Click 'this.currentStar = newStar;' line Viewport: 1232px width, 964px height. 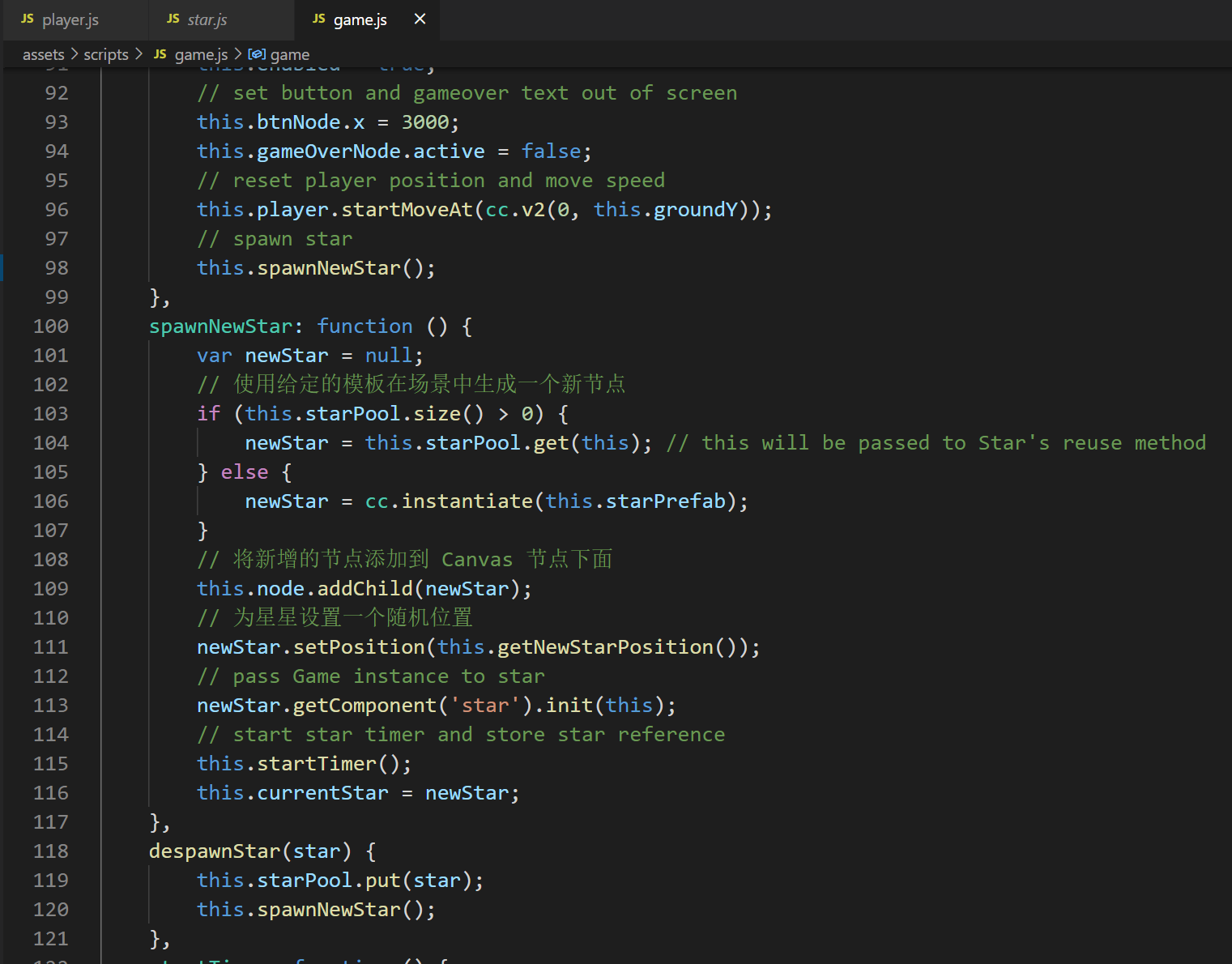pyautogui.click(x=358, y=793)
